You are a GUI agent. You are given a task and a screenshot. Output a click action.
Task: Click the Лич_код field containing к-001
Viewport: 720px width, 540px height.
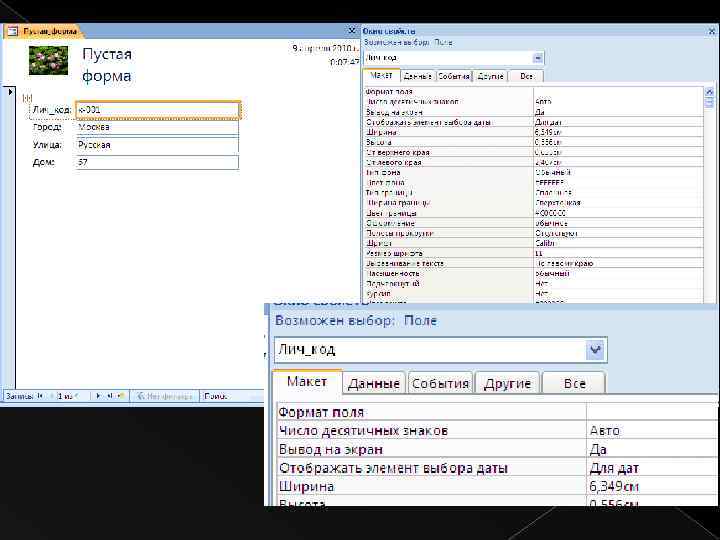coord(158,110)
